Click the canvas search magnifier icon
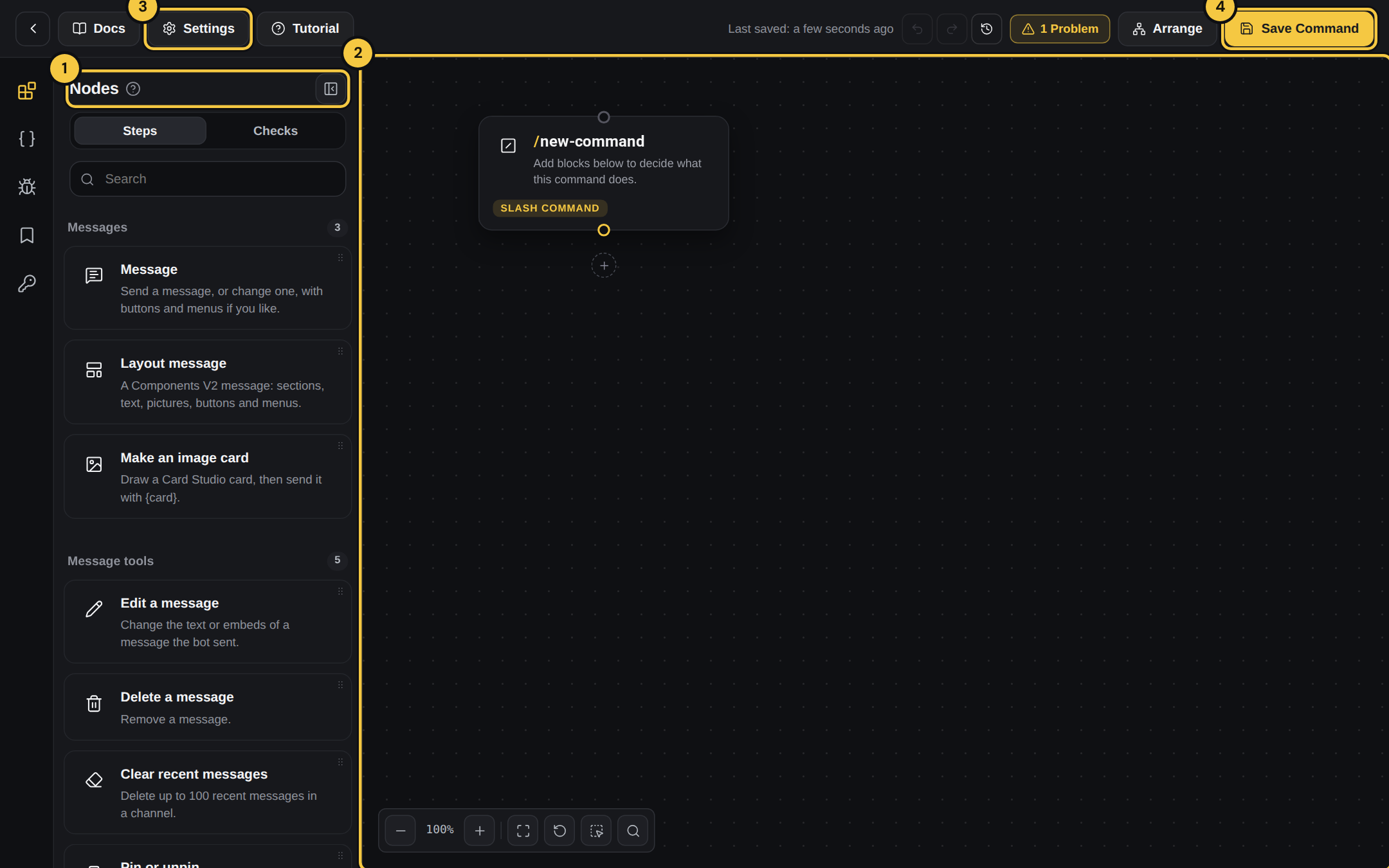This screenshot has height=868, width=1389. pyautogui.click(x=633, y=831)
